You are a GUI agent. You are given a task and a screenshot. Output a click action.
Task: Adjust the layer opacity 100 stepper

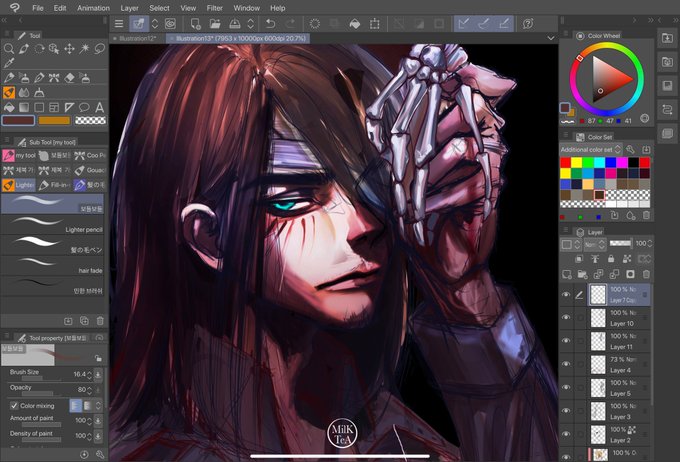(650, 244)
